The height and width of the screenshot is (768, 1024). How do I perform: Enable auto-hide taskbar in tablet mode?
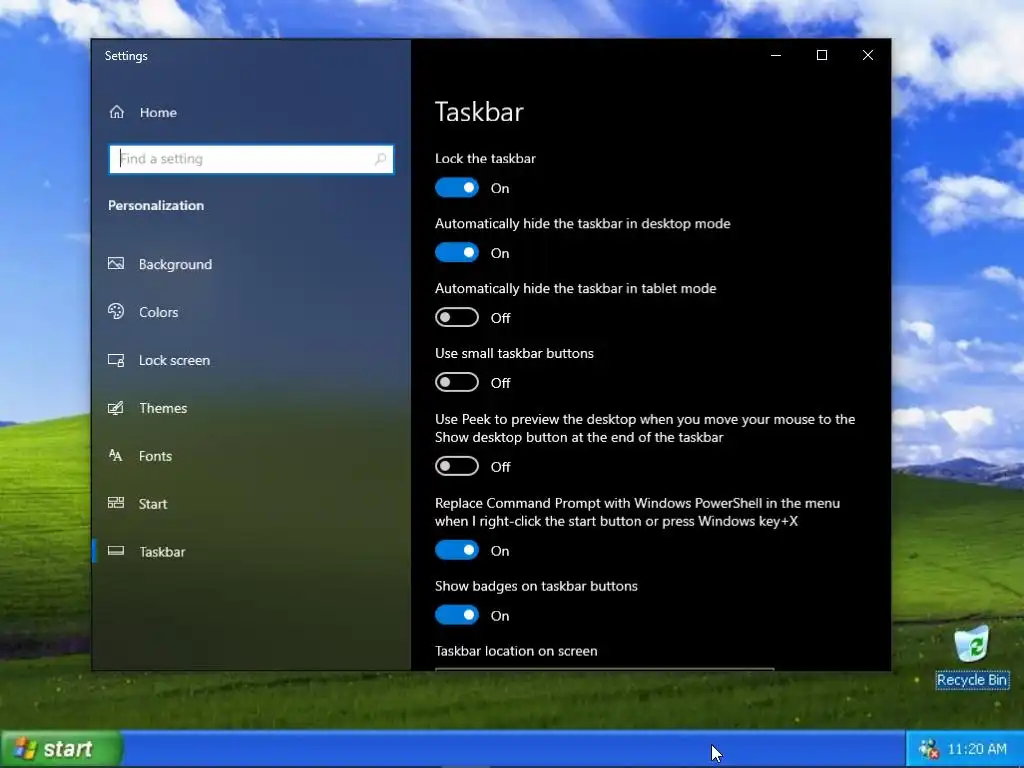tap(456, 317)
